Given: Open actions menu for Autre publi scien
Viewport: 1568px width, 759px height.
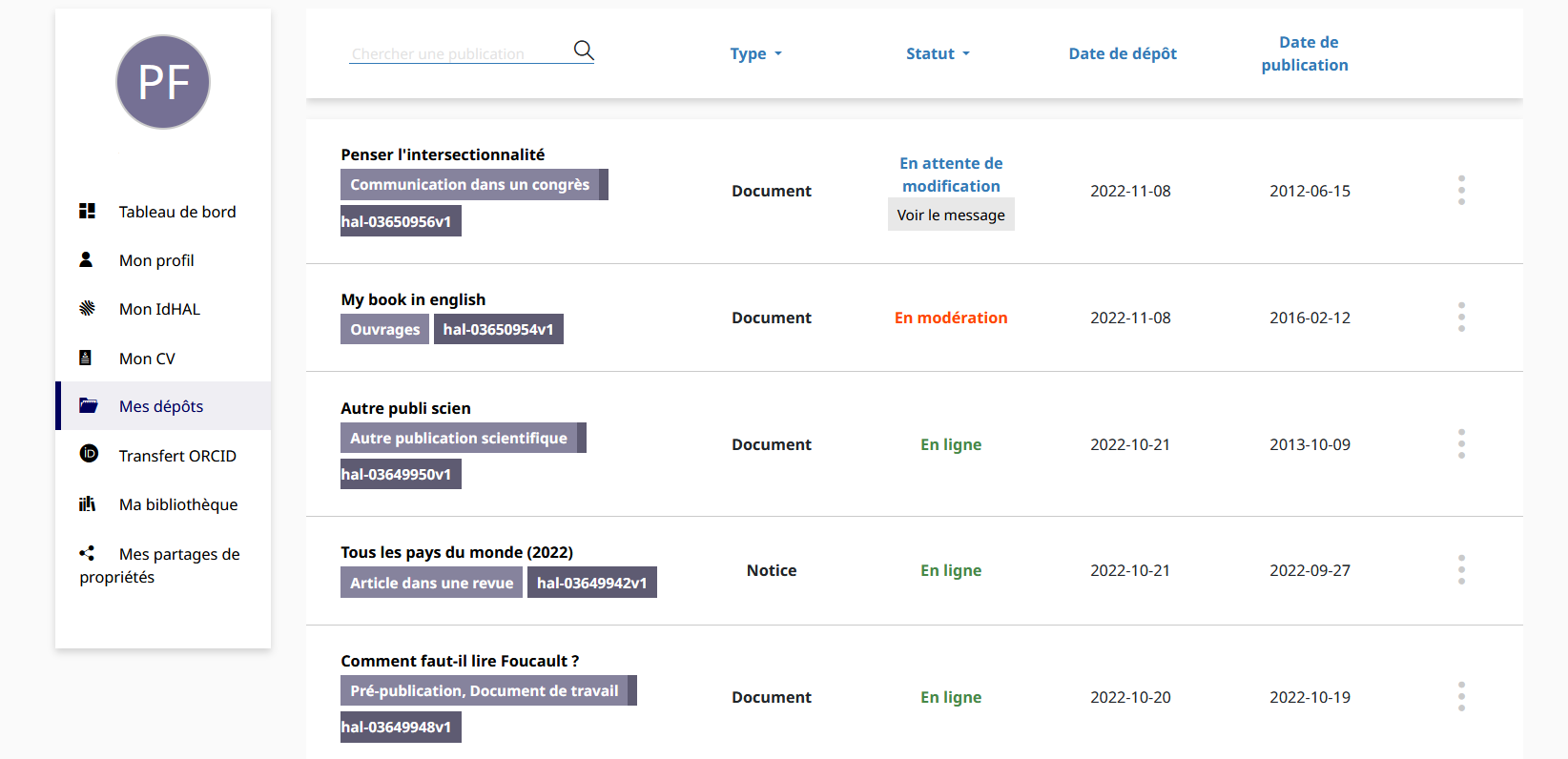Looking at the screenshot, I should tap(1461, 443).
